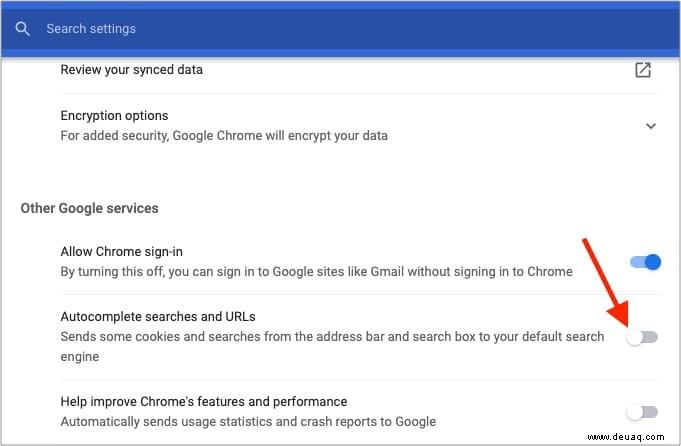Click Help improve Chrome's features and performance
This screenshot has width=681, height=446.
coord(204,402)
